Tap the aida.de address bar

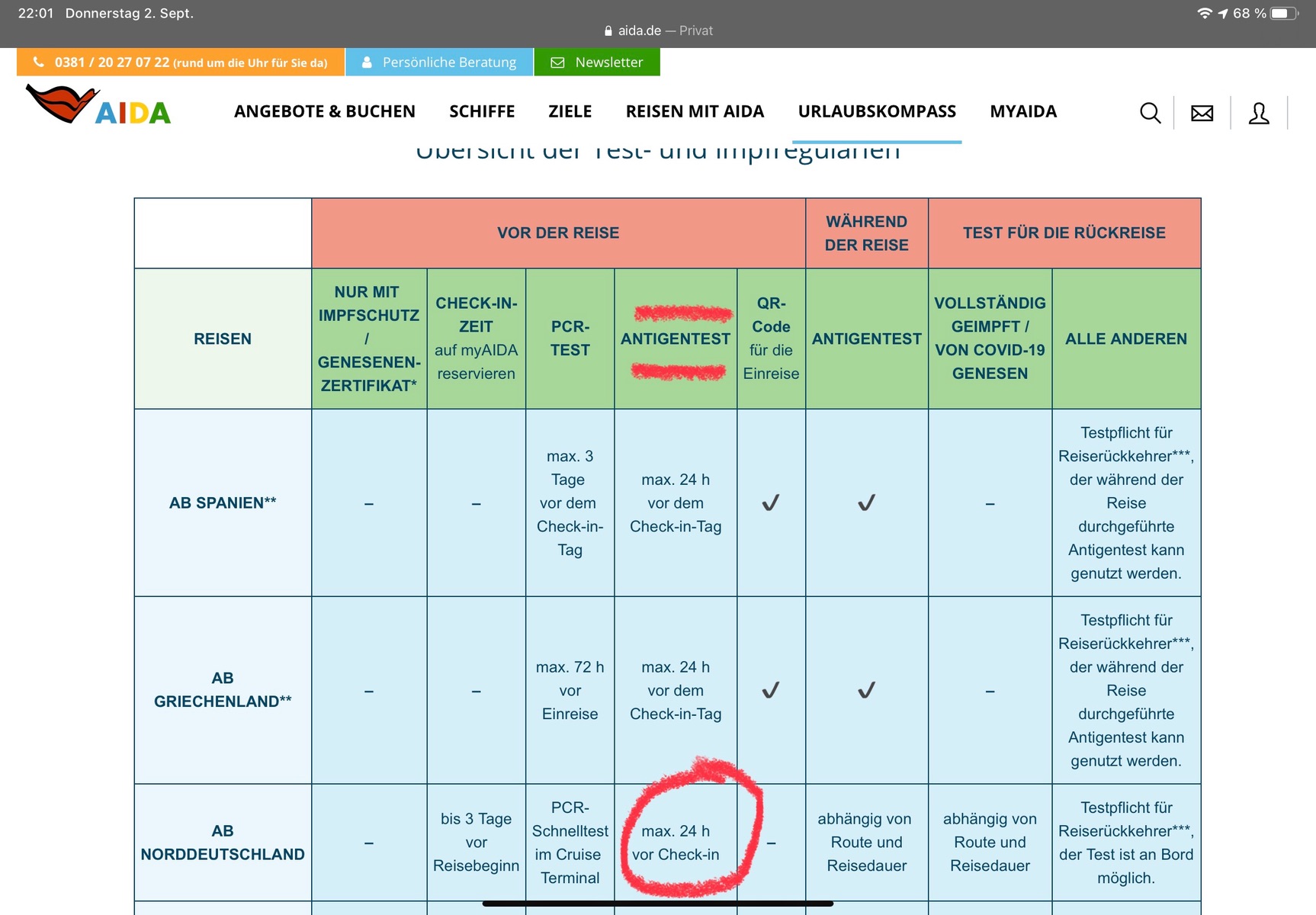[x=658, y=31]
